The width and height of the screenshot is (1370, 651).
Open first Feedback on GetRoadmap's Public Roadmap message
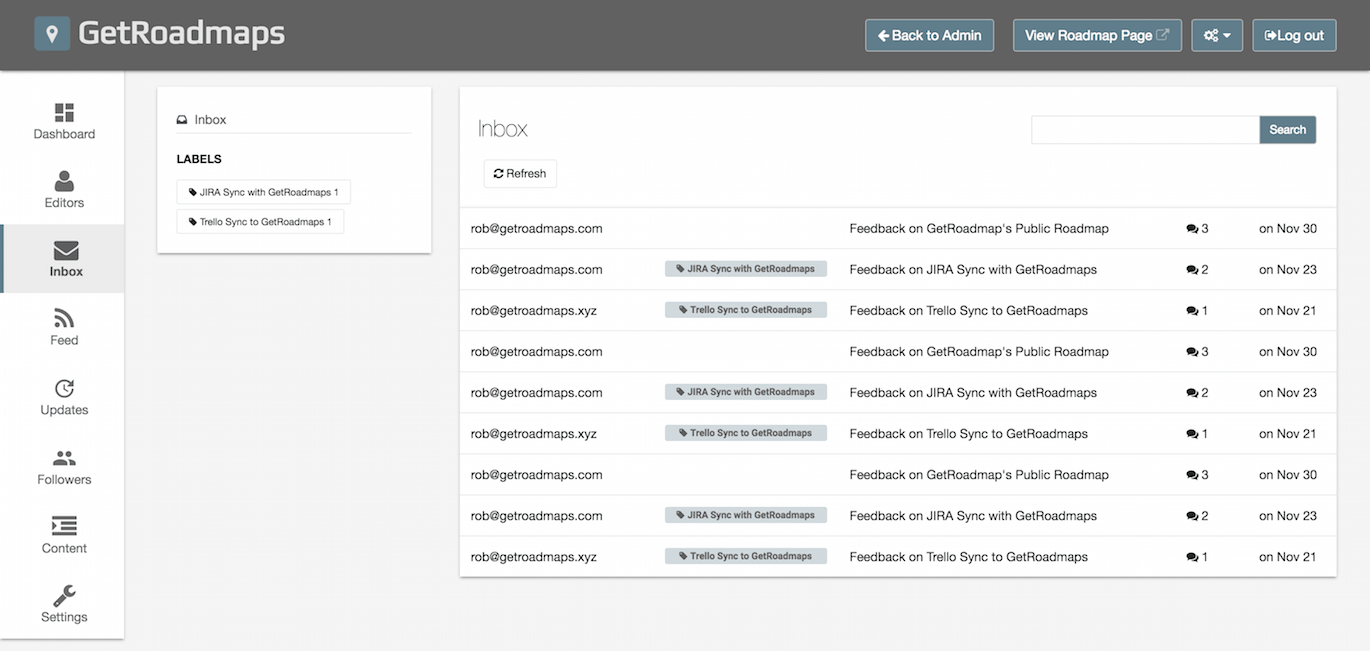[979, 228]
